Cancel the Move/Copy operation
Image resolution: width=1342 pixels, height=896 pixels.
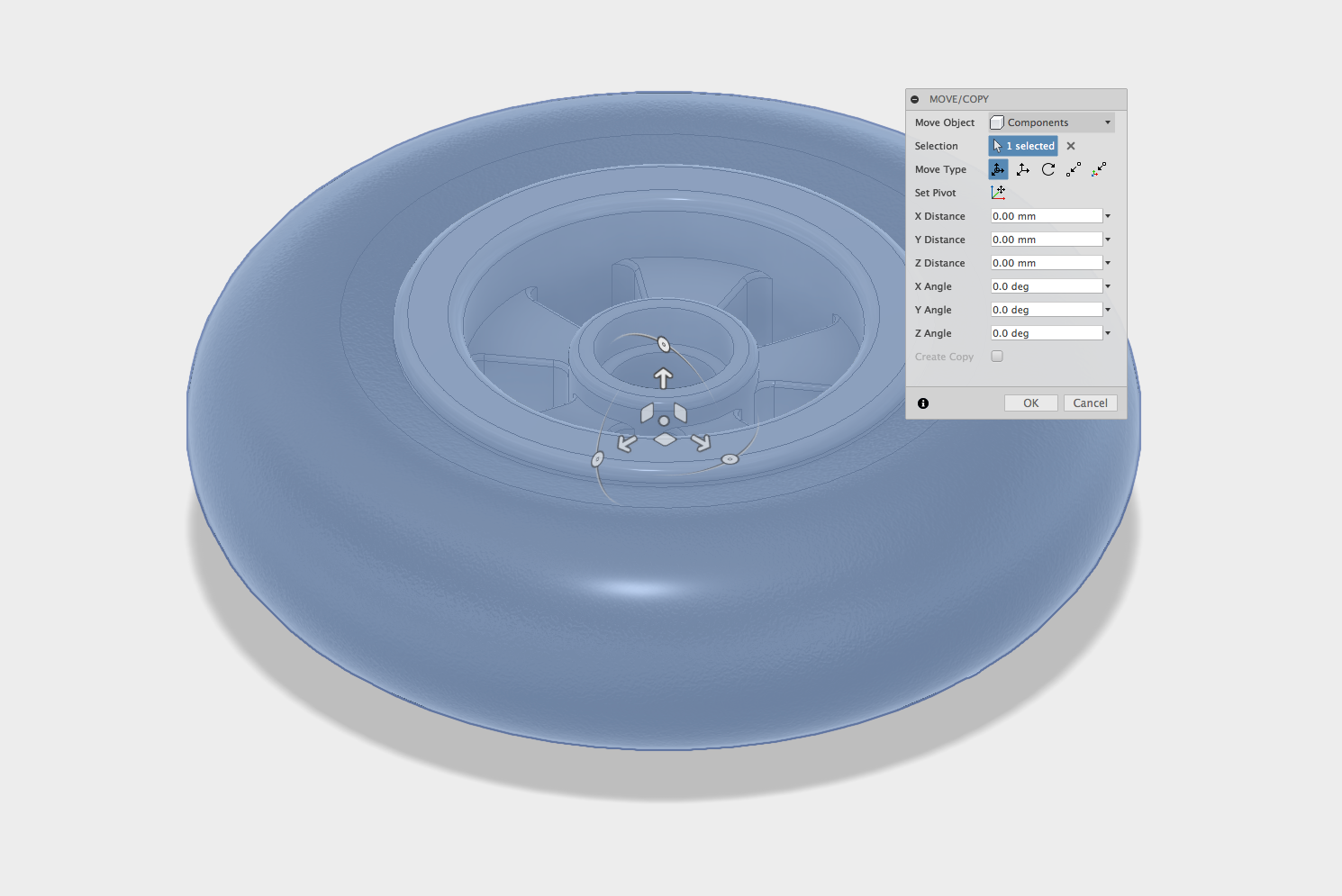tap(1091, 403)
